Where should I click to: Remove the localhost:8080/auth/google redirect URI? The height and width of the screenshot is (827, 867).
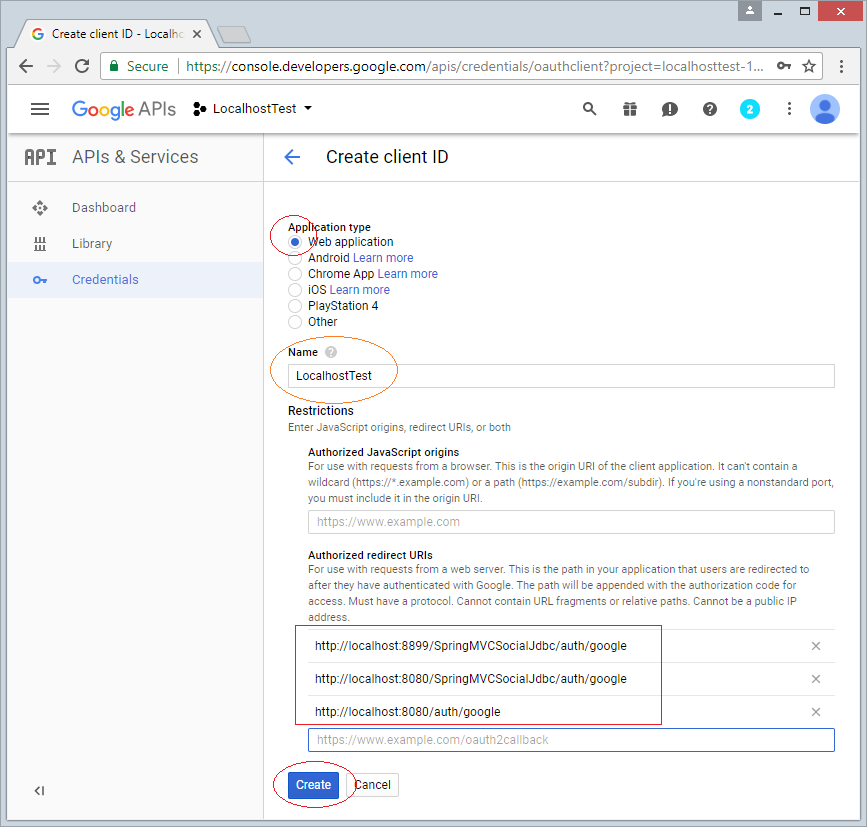816,712
